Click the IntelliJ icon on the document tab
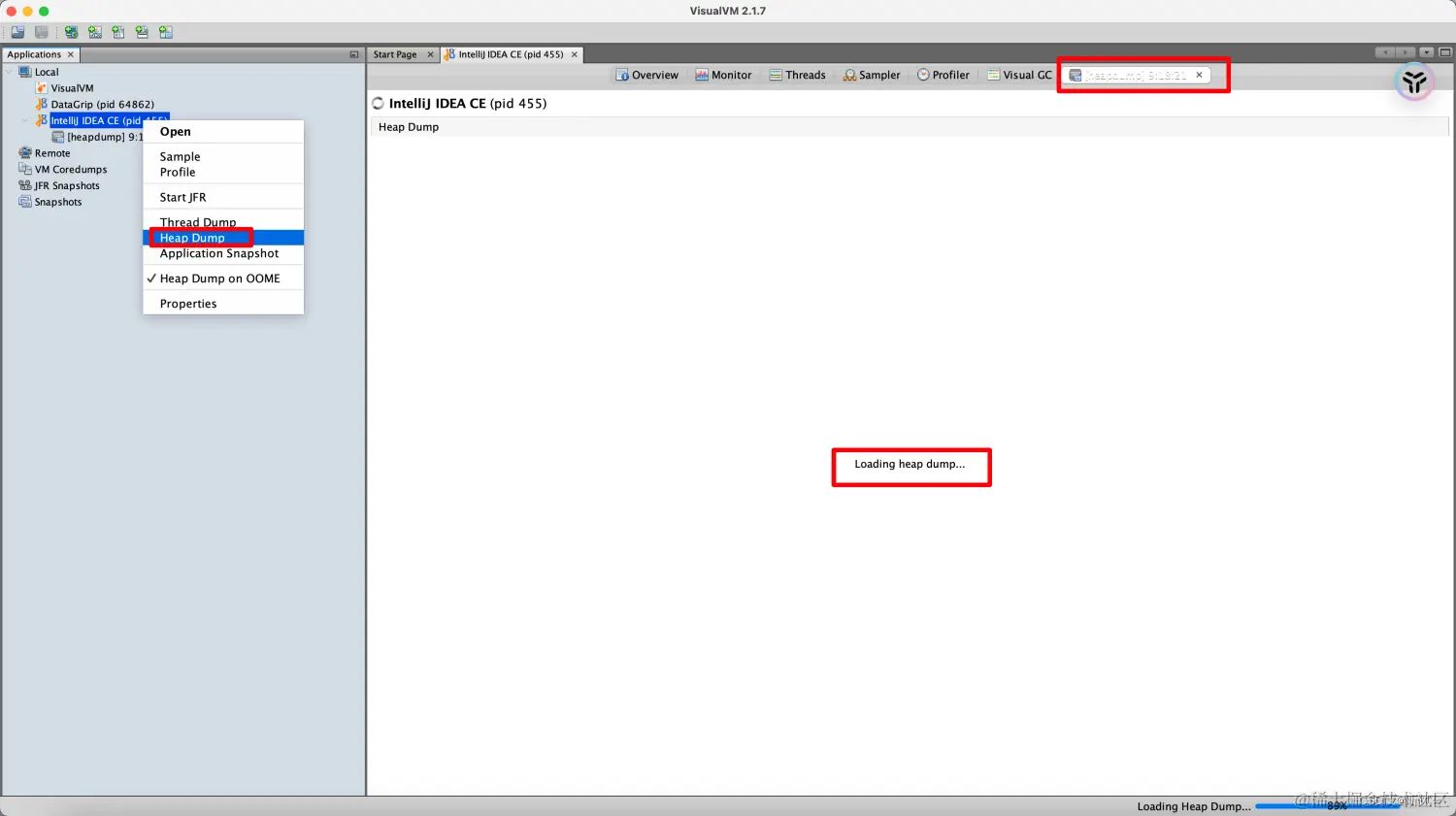Viewport: 1456px width, 816px height. (x=449, y=54)
